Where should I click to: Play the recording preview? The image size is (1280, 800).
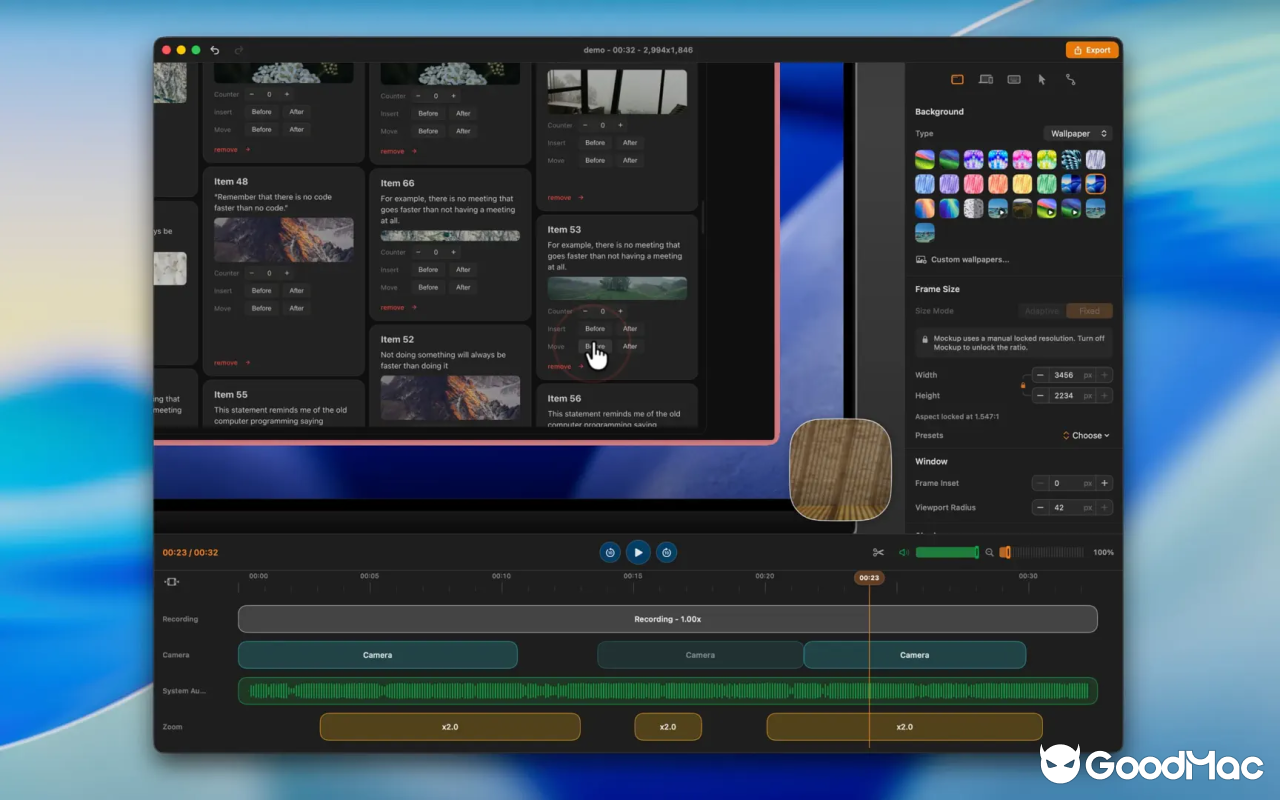(x=638, y=552)
